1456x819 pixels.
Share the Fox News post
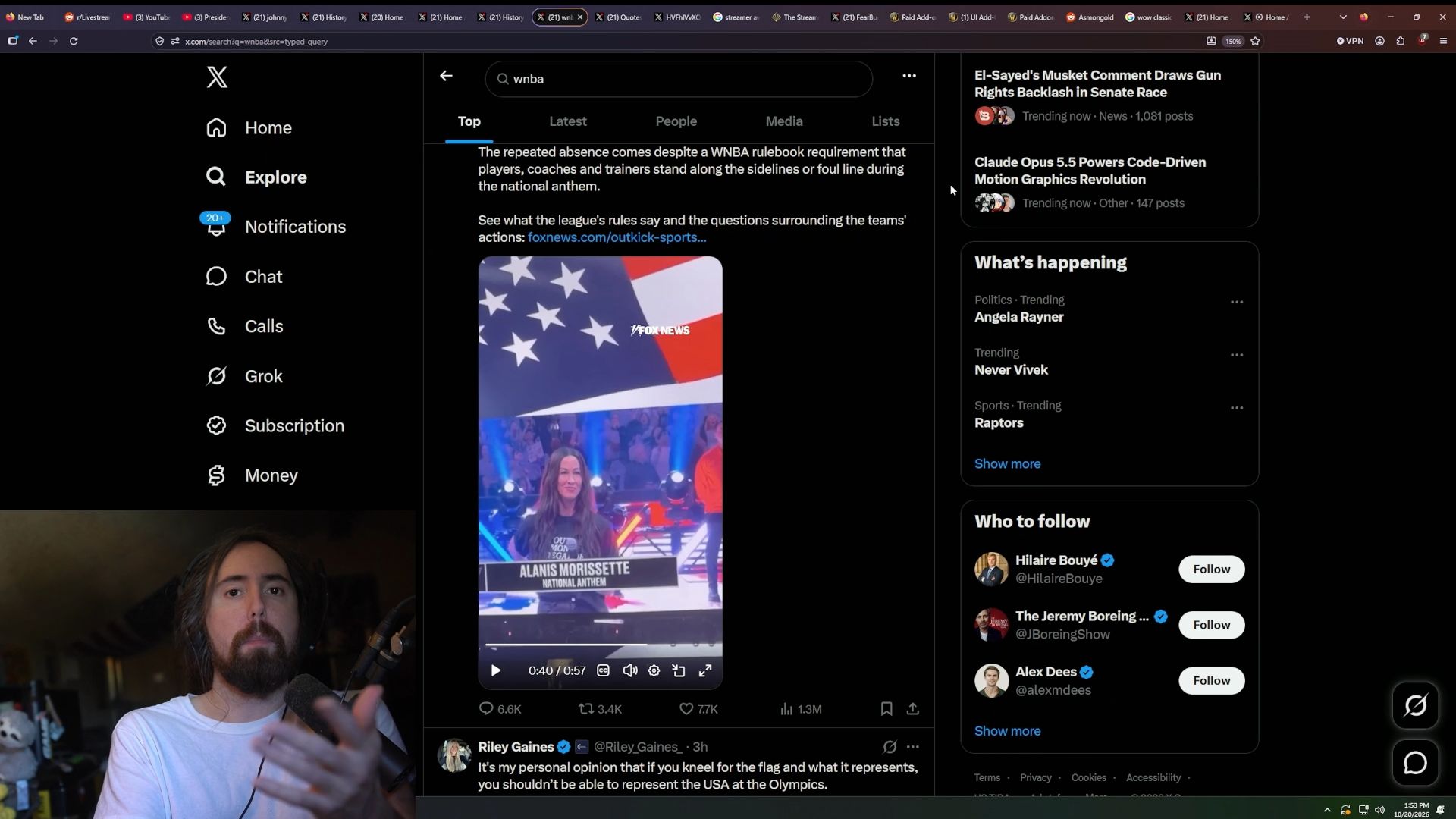(913, 709)
